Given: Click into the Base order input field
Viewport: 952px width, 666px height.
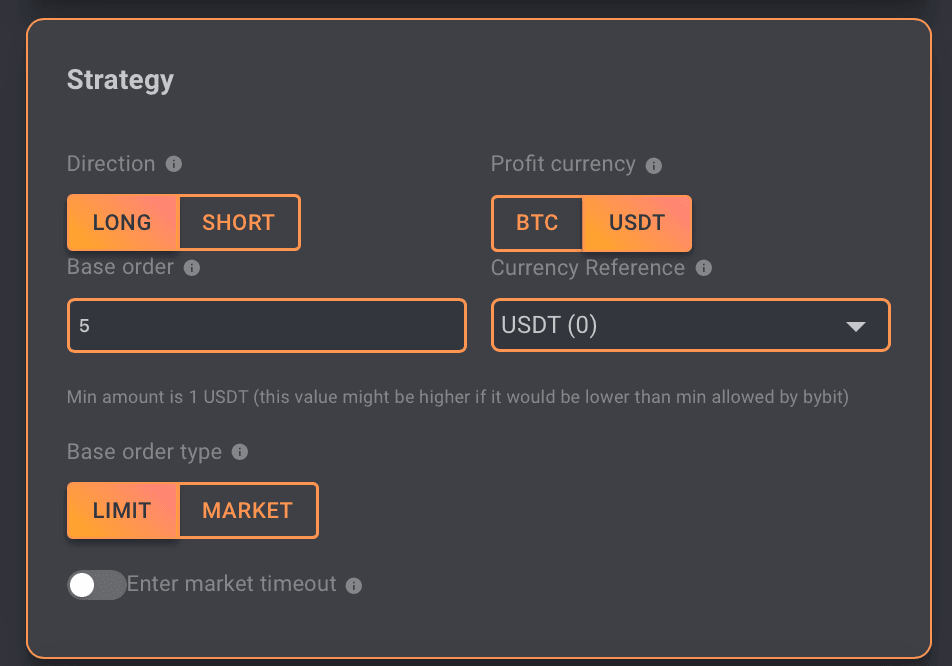Looking at the screenshot, I should coord(266,326).
